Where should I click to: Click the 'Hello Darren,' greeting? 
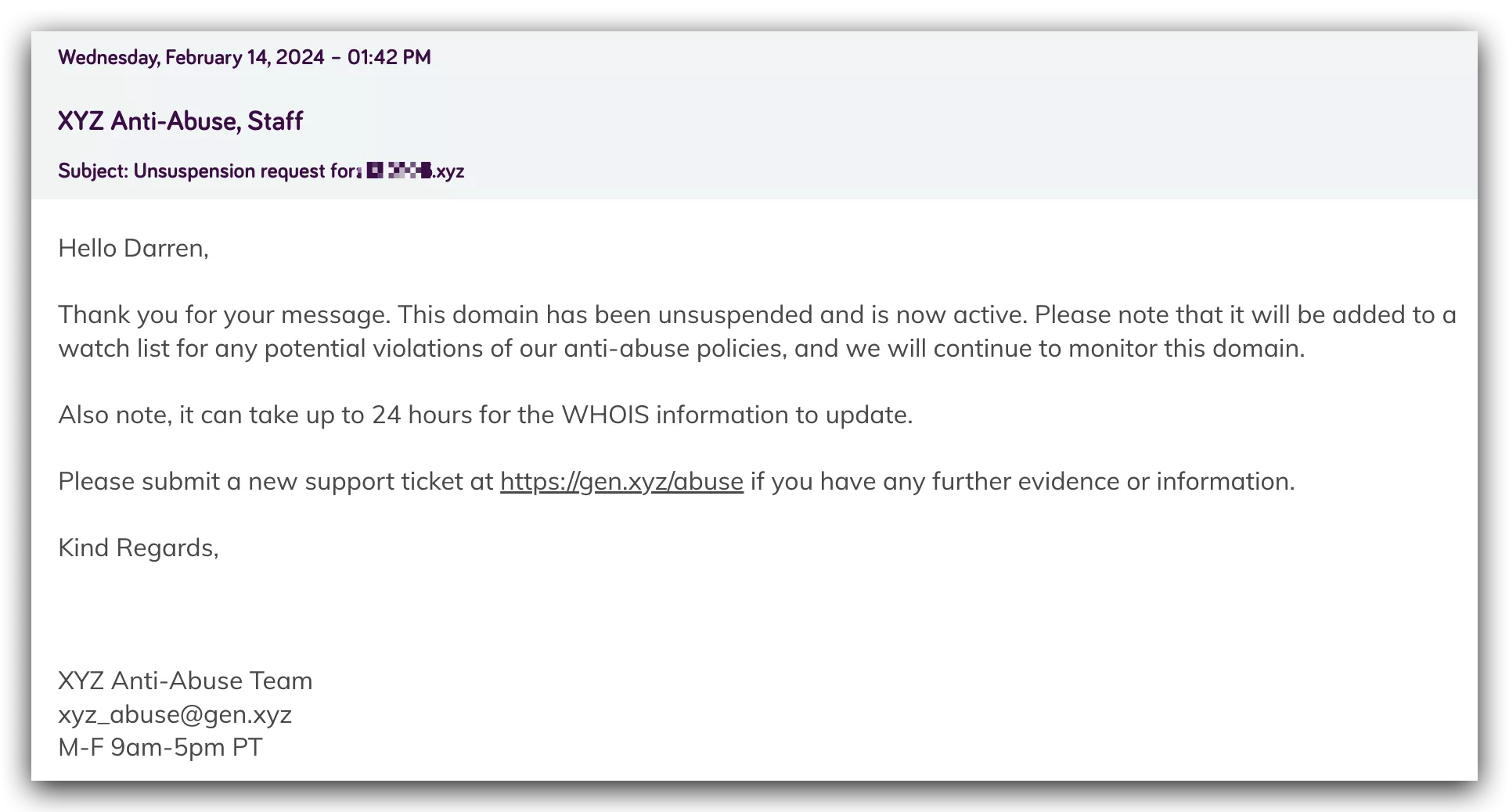[x=133, y=249]
